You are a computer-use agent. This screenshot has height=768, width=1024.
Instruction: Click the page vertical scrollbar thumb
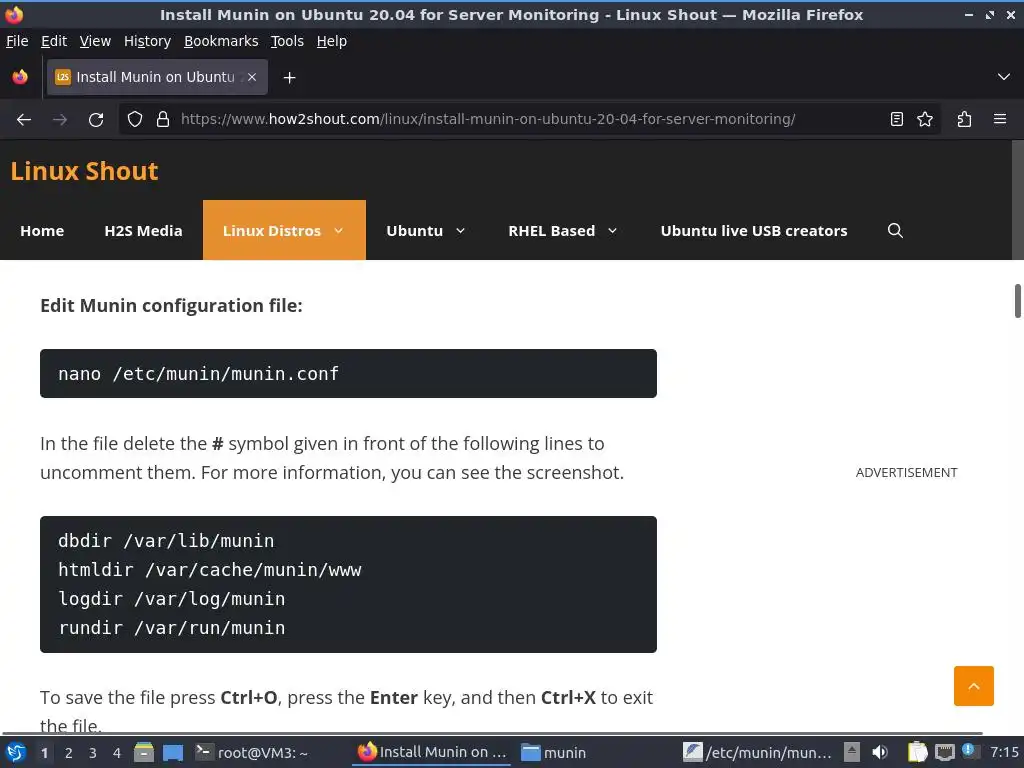[x=1017, y=300]
